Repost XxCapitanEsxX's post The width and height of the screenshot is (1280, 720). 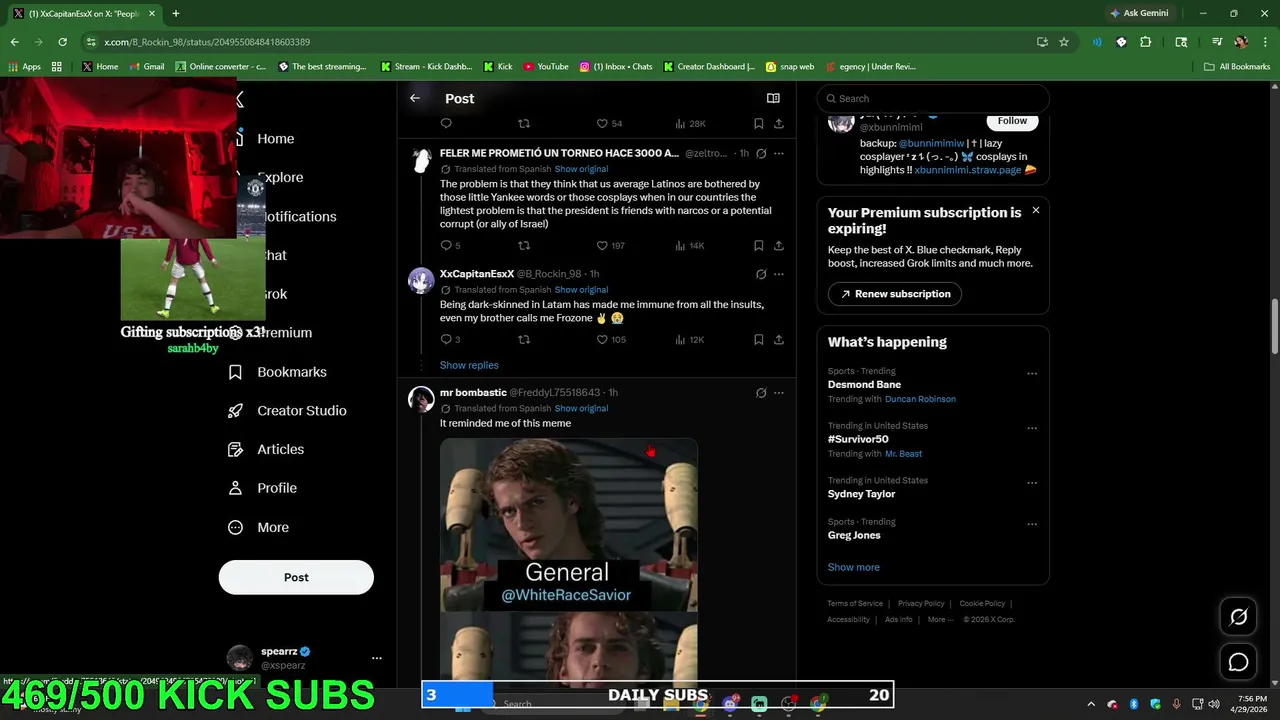[524, 339]
